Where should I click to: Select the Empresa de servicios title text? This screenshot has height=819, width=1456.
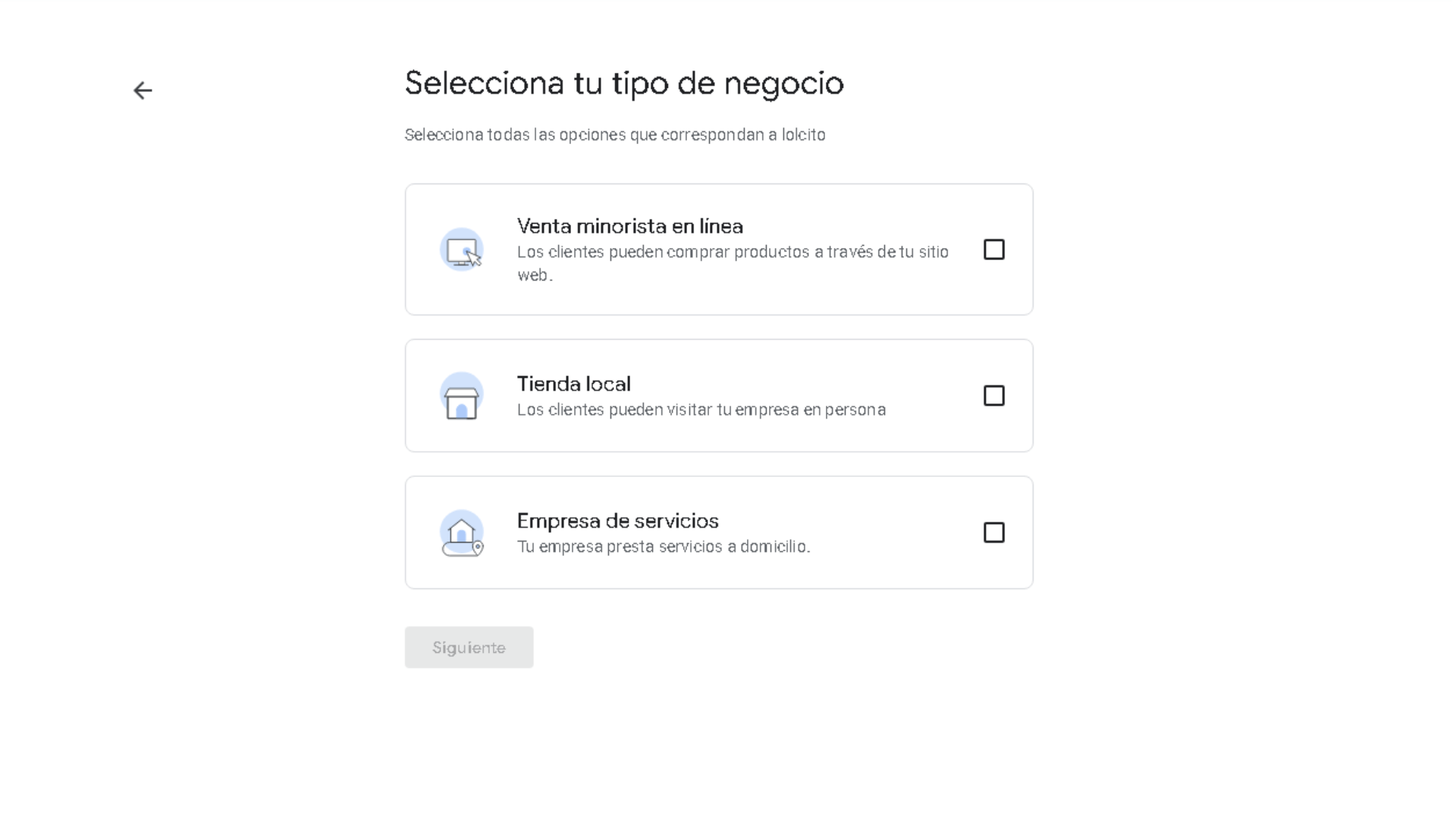[x=617, y=521]
